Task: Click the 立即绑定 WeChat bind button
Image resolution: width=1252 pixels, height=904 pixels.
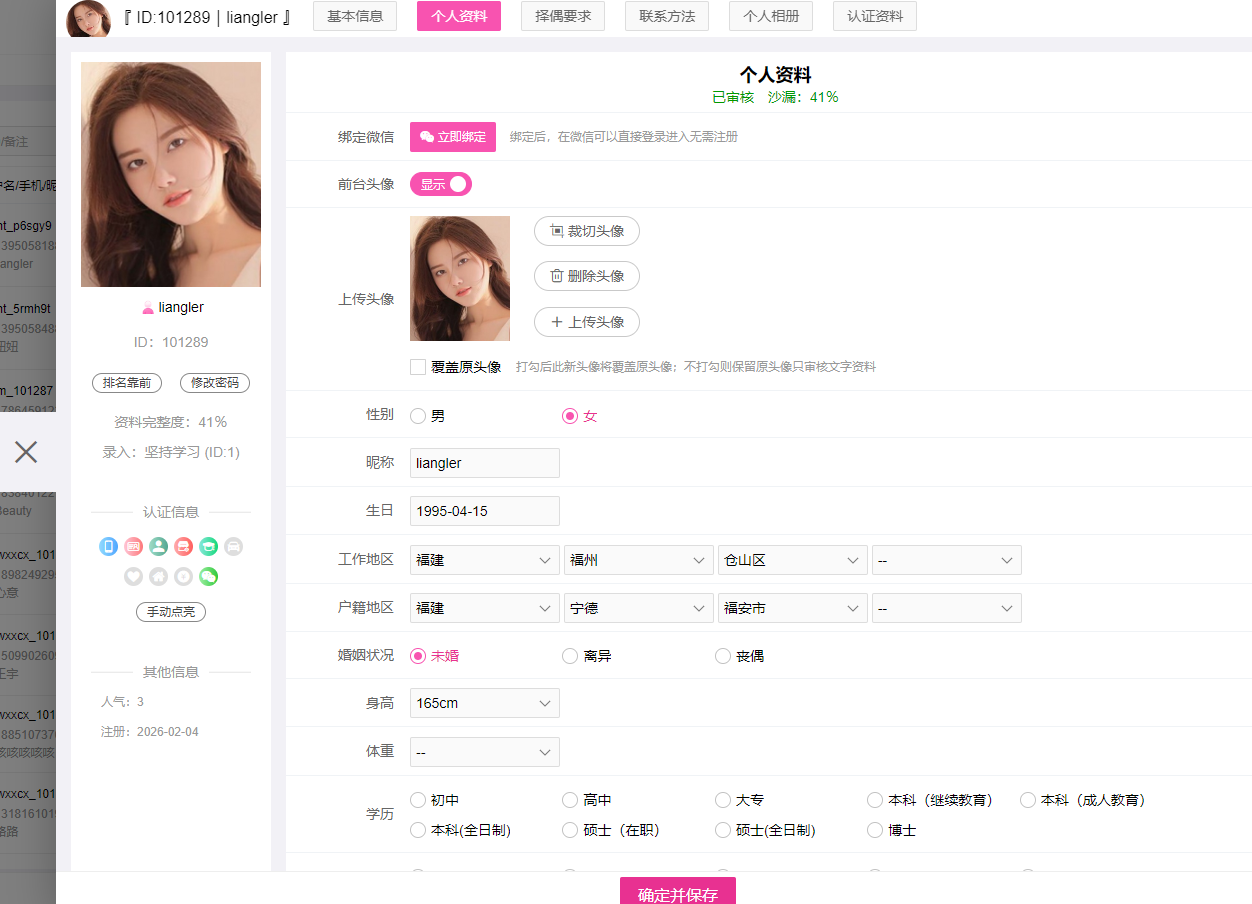Action: [x=452, y=137]
